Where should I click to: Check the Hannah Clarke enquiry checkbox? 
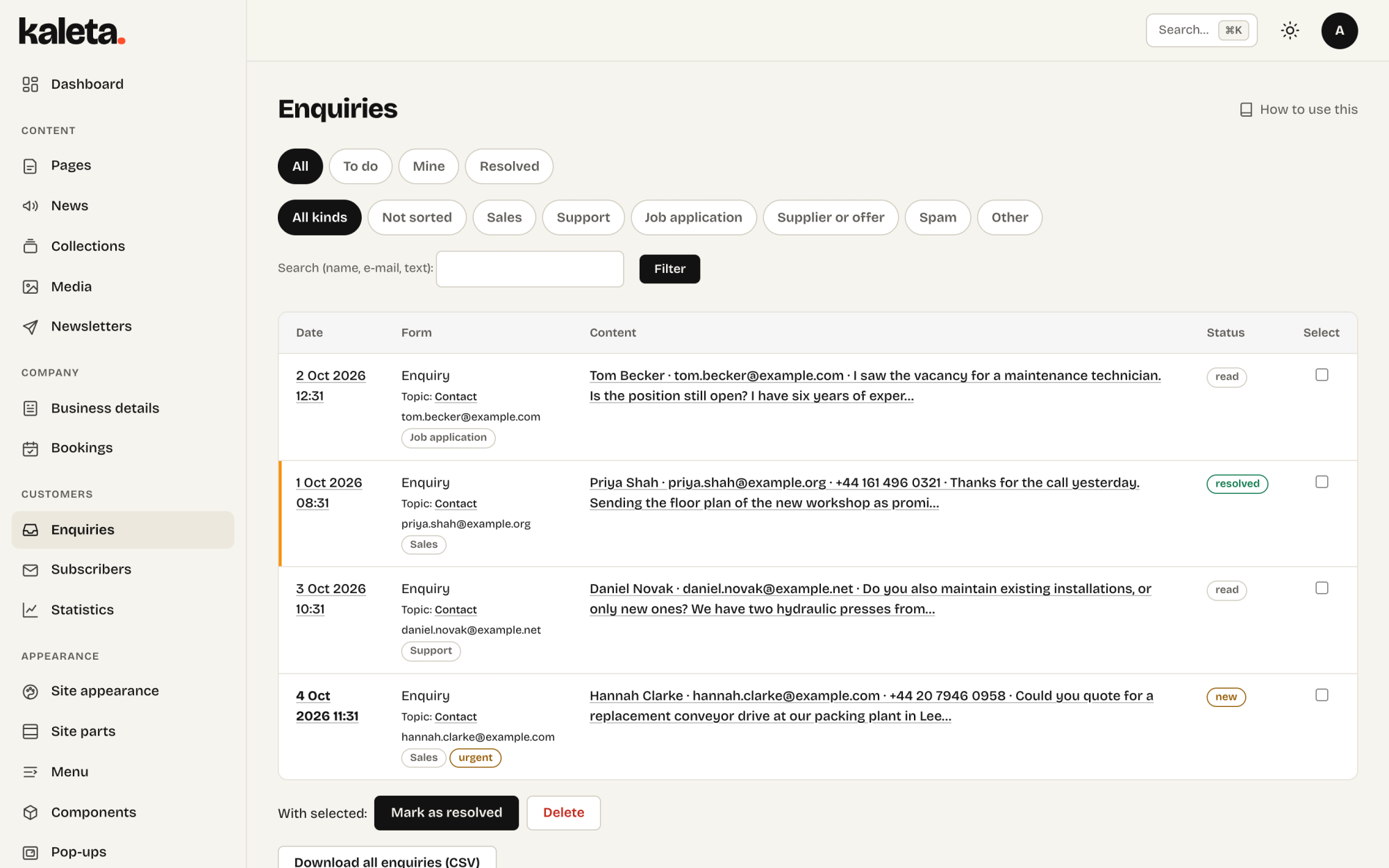(1322, 695)
